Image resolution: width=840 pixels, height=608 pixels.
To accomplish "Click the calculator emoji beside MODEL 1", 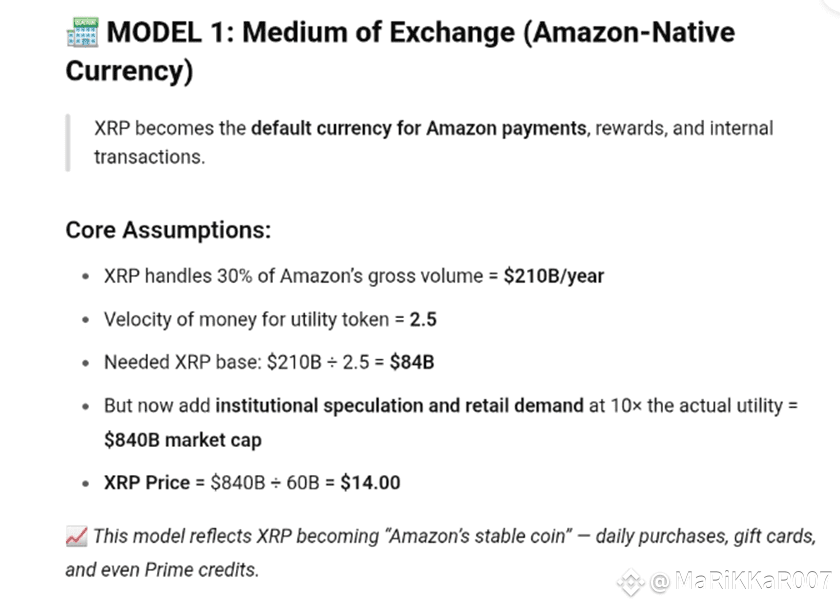I will [82, 32].
